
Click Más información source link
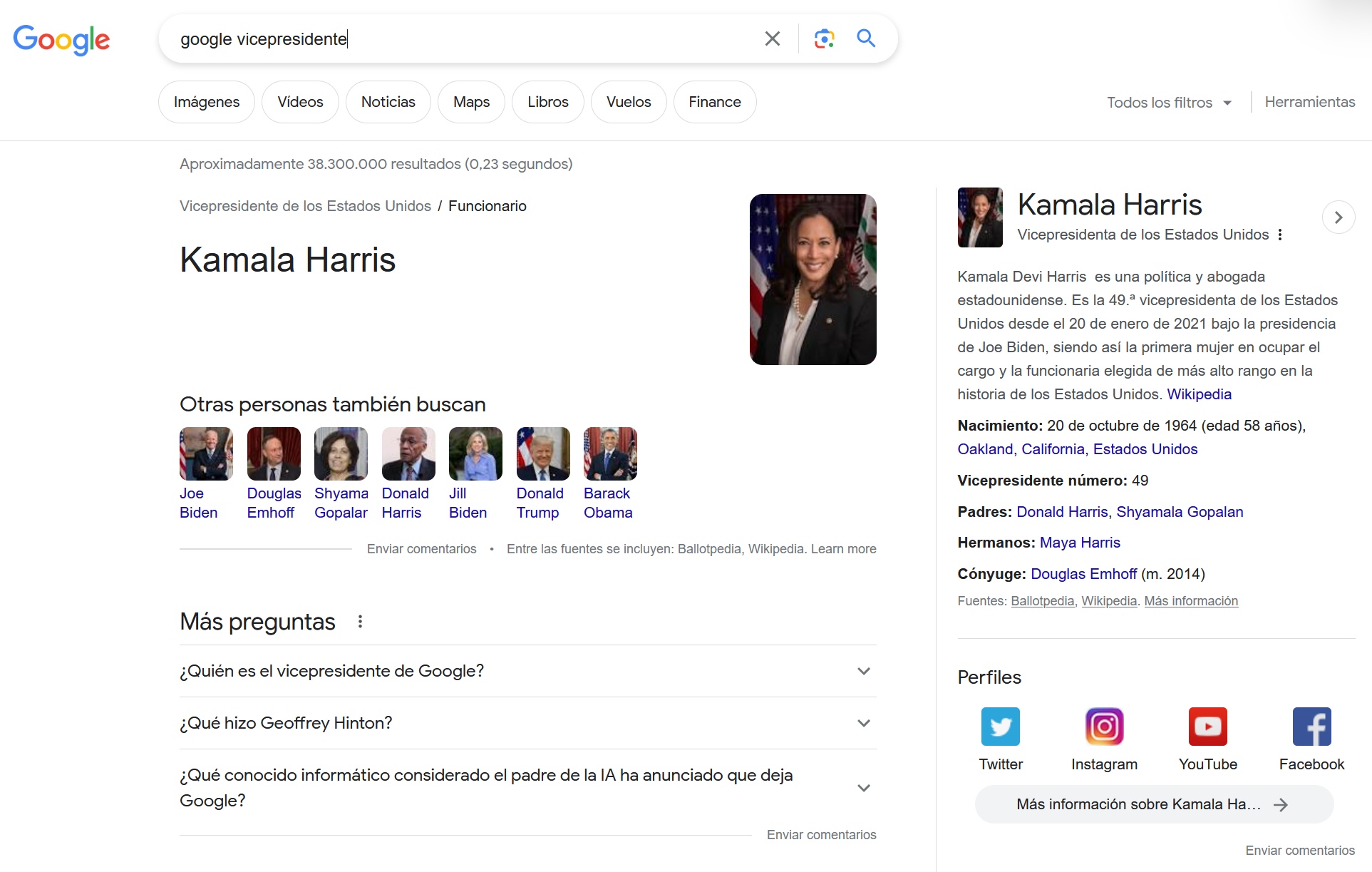coord(1191,601)
